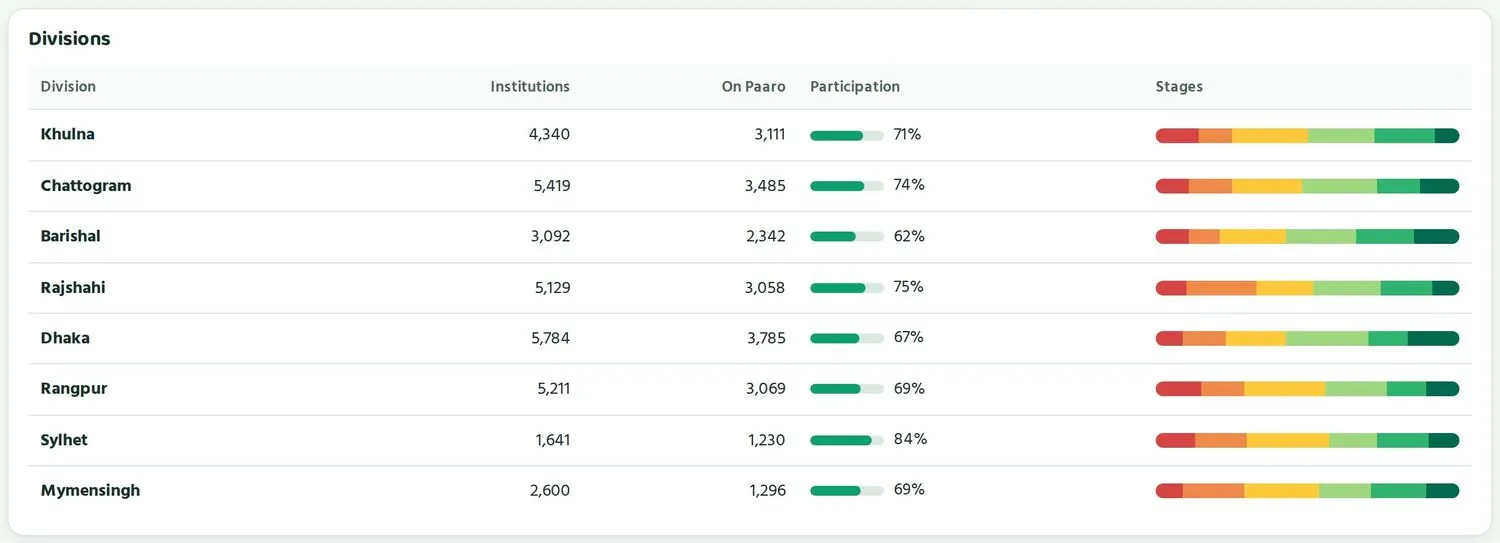Click Rajshahi stages stacked color bar

coord(1307,288)
